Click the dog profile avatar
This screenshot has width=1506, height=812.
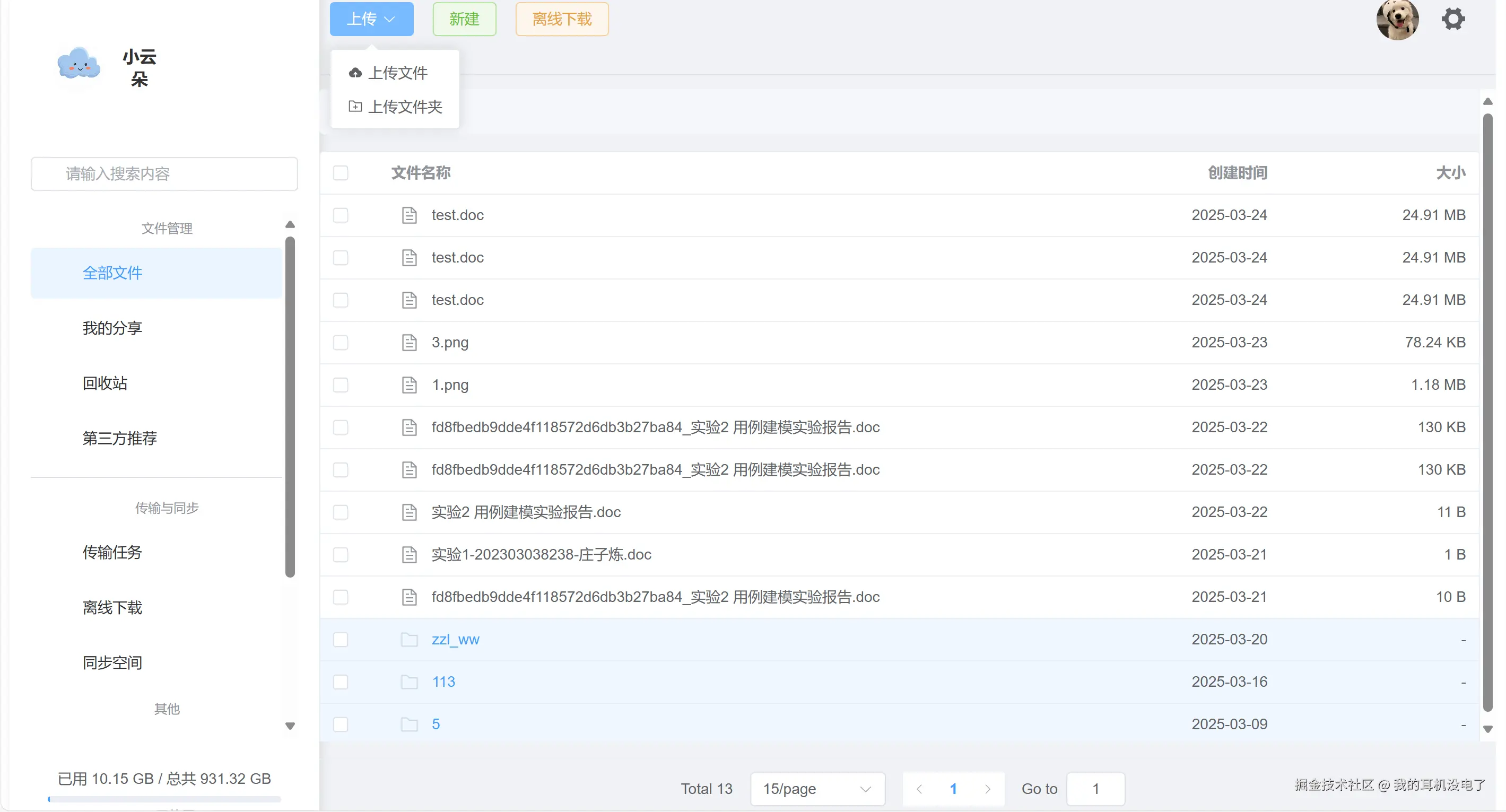pos(1397,19)
